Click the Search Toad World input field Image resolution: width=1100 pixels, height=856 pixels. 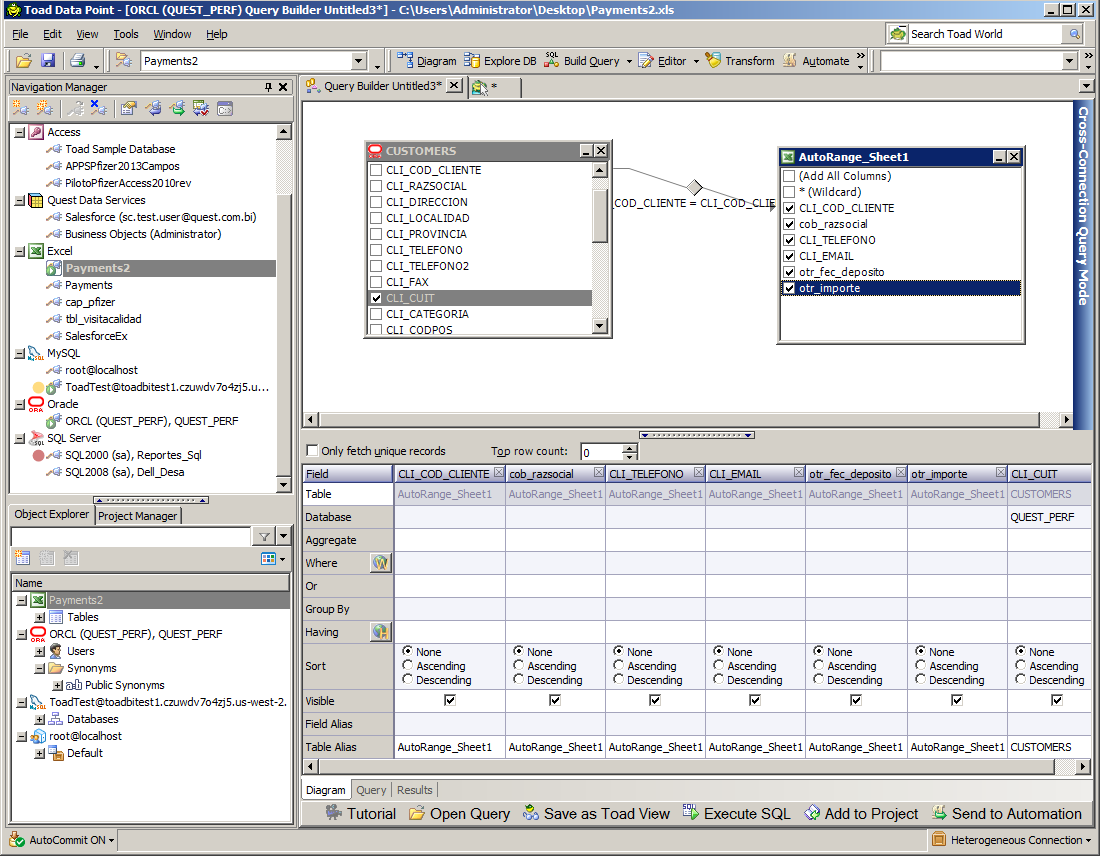986,34
